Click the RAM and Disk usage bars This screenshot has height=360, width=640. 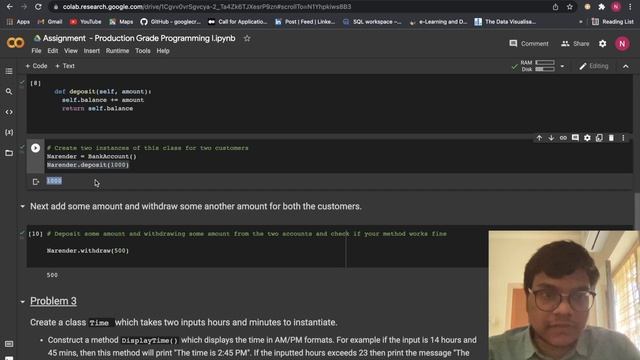(x=538, y=66)
